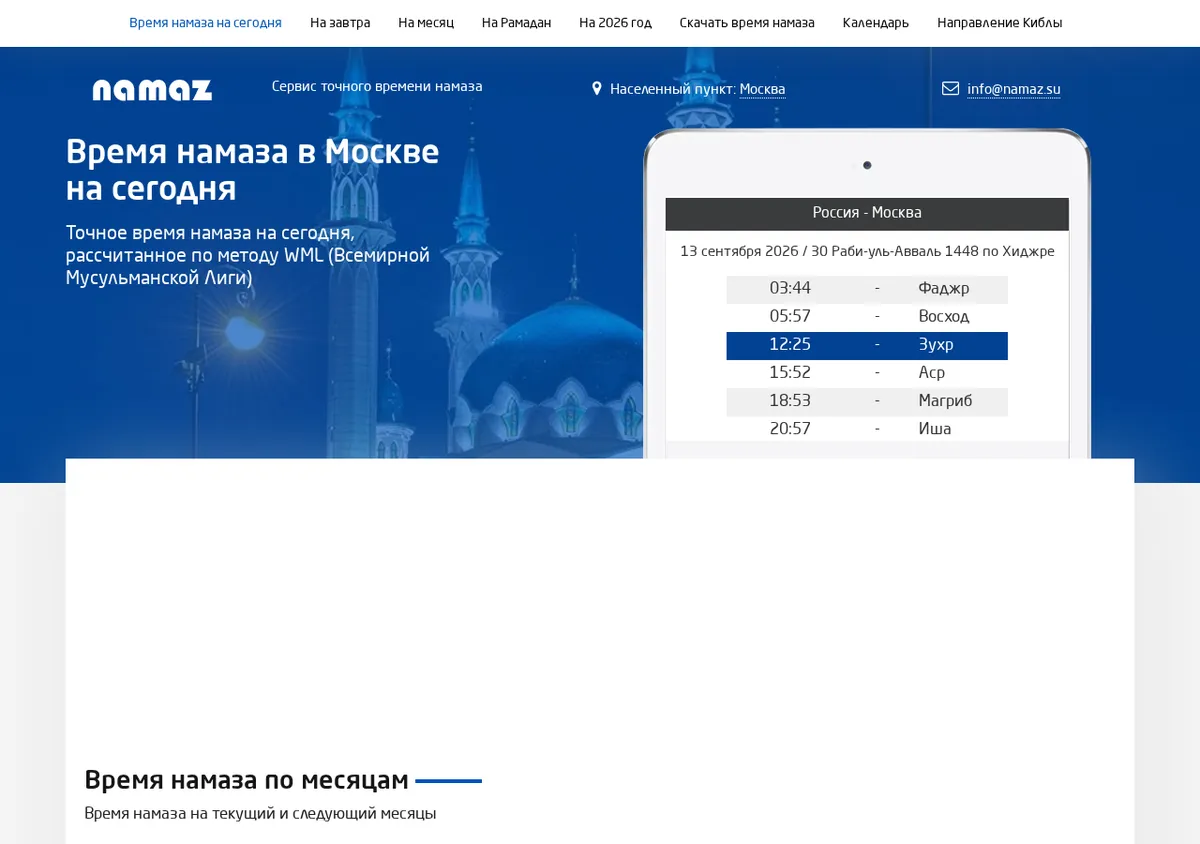This screenshot has height=844, width=1200.
Task: Click the envelope email icon
Action: (951, 89)
